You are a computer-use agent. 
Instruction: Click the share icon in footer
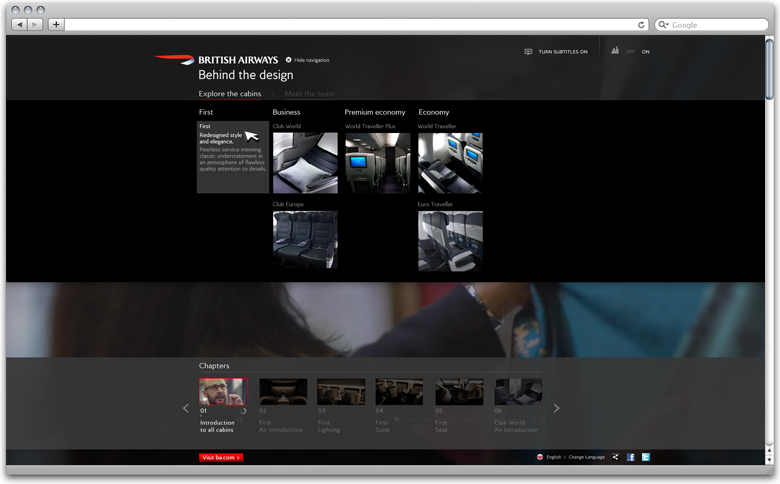616,457
